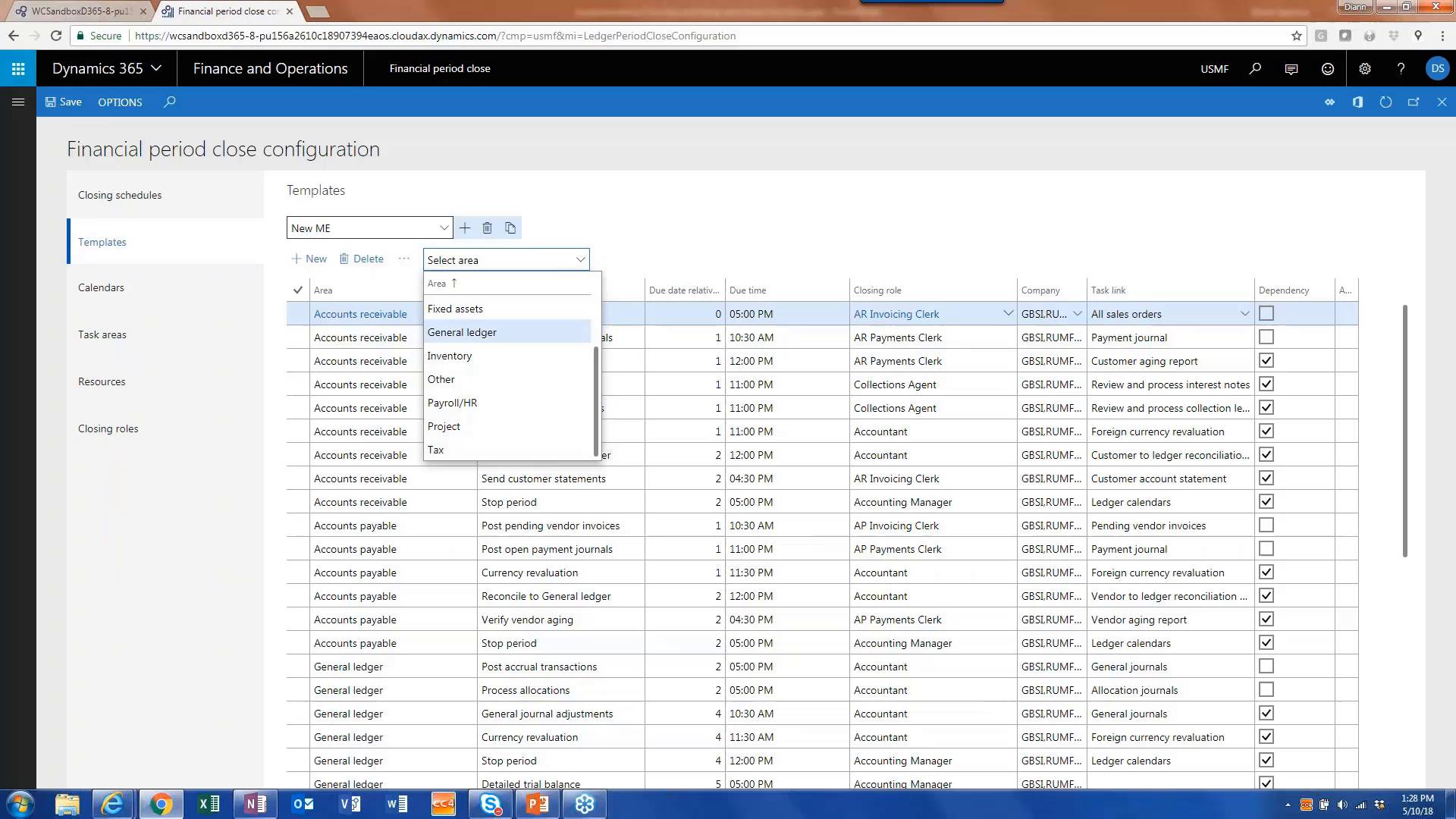
Task: Uncheck Dependency for Customer aging report
Action: (1266, 360)
